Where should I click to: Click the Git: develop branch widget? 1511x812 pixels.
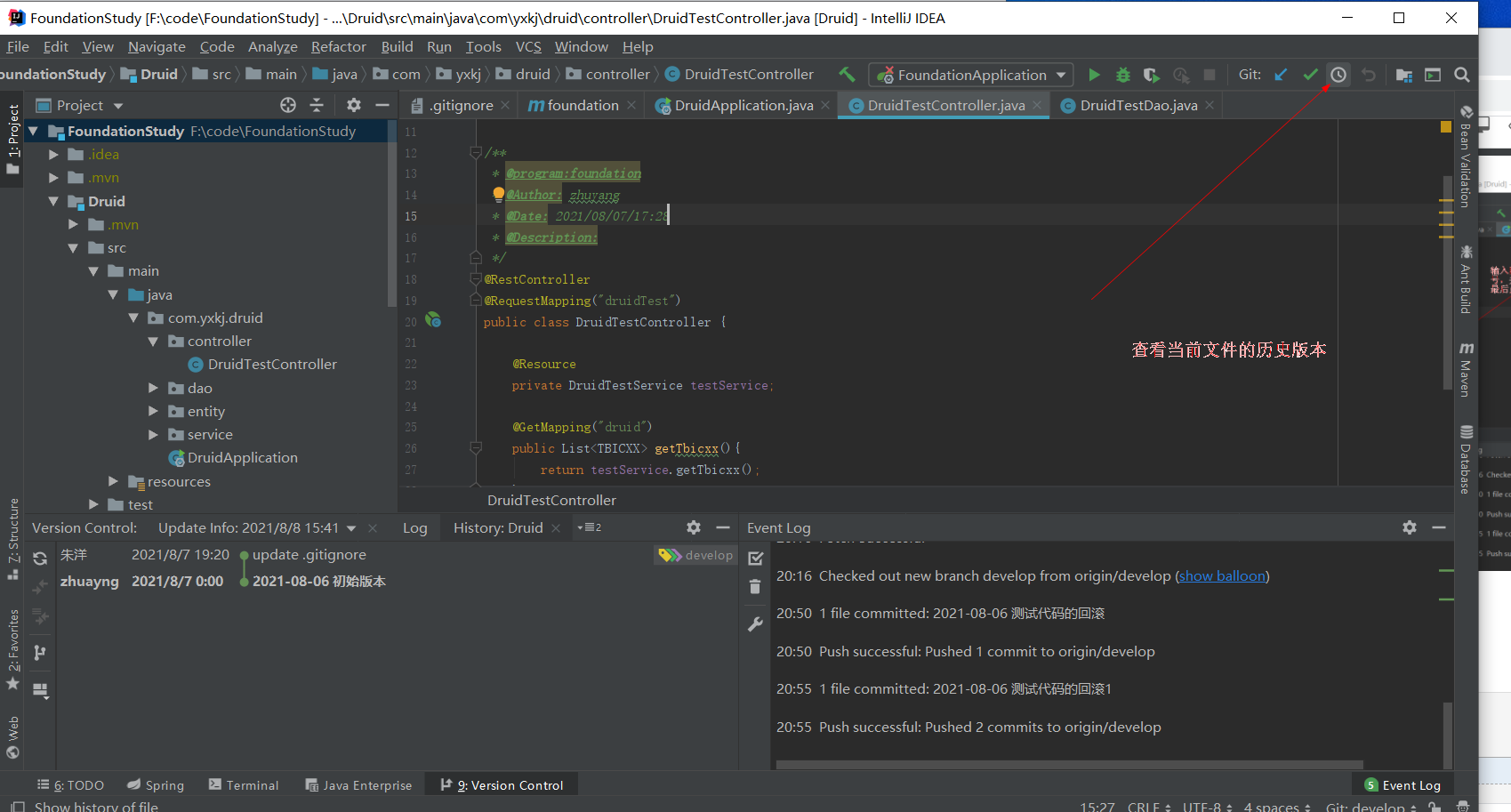[x=1370, y=806]
